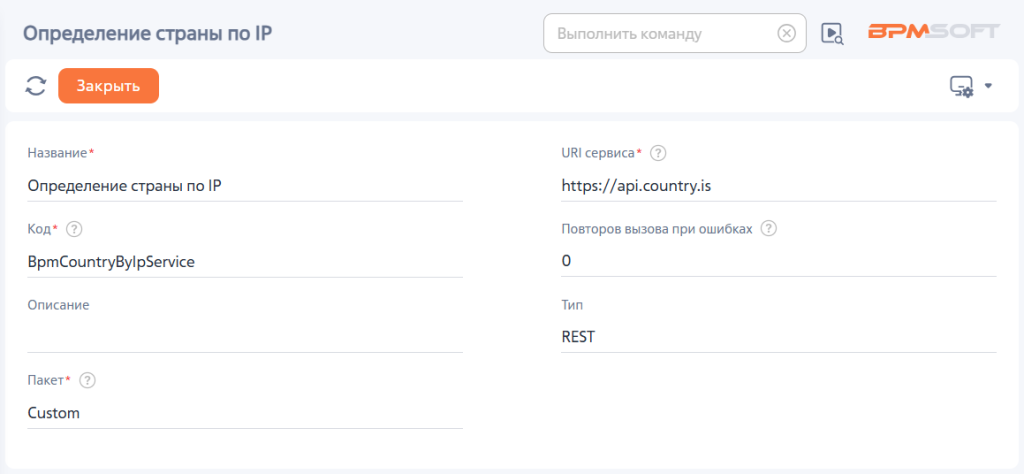Click the refresh arrows icon
Screen dimensions: 1024x474
pyautogui.click(x=35, y=86)
